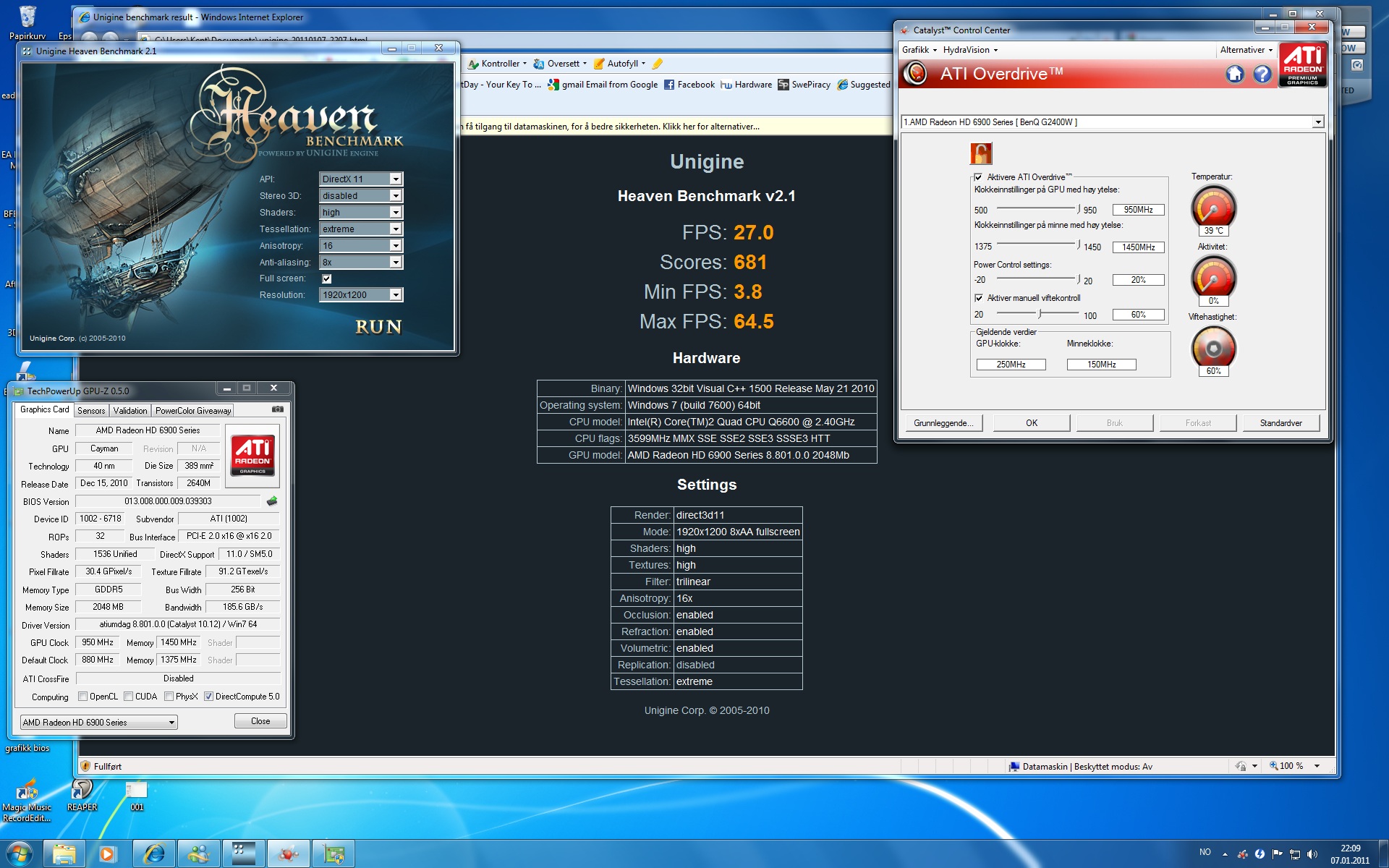This screenshot has height=868, width=1389.
Task: Toggle CUDA checkbox in GPU-Z
Action: point(128,697)
